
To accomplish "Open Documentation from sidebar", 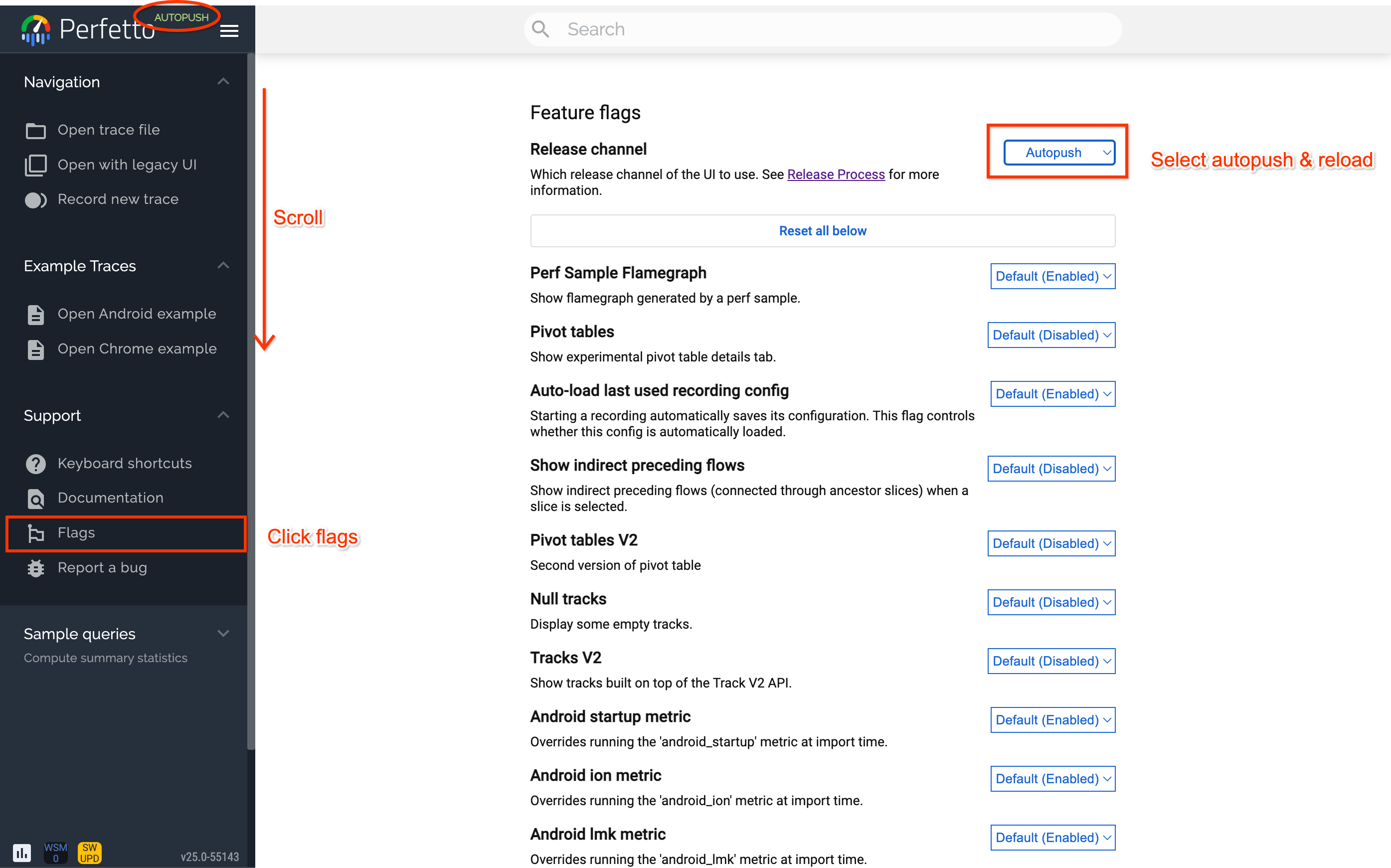I will [x=110, y=498].
